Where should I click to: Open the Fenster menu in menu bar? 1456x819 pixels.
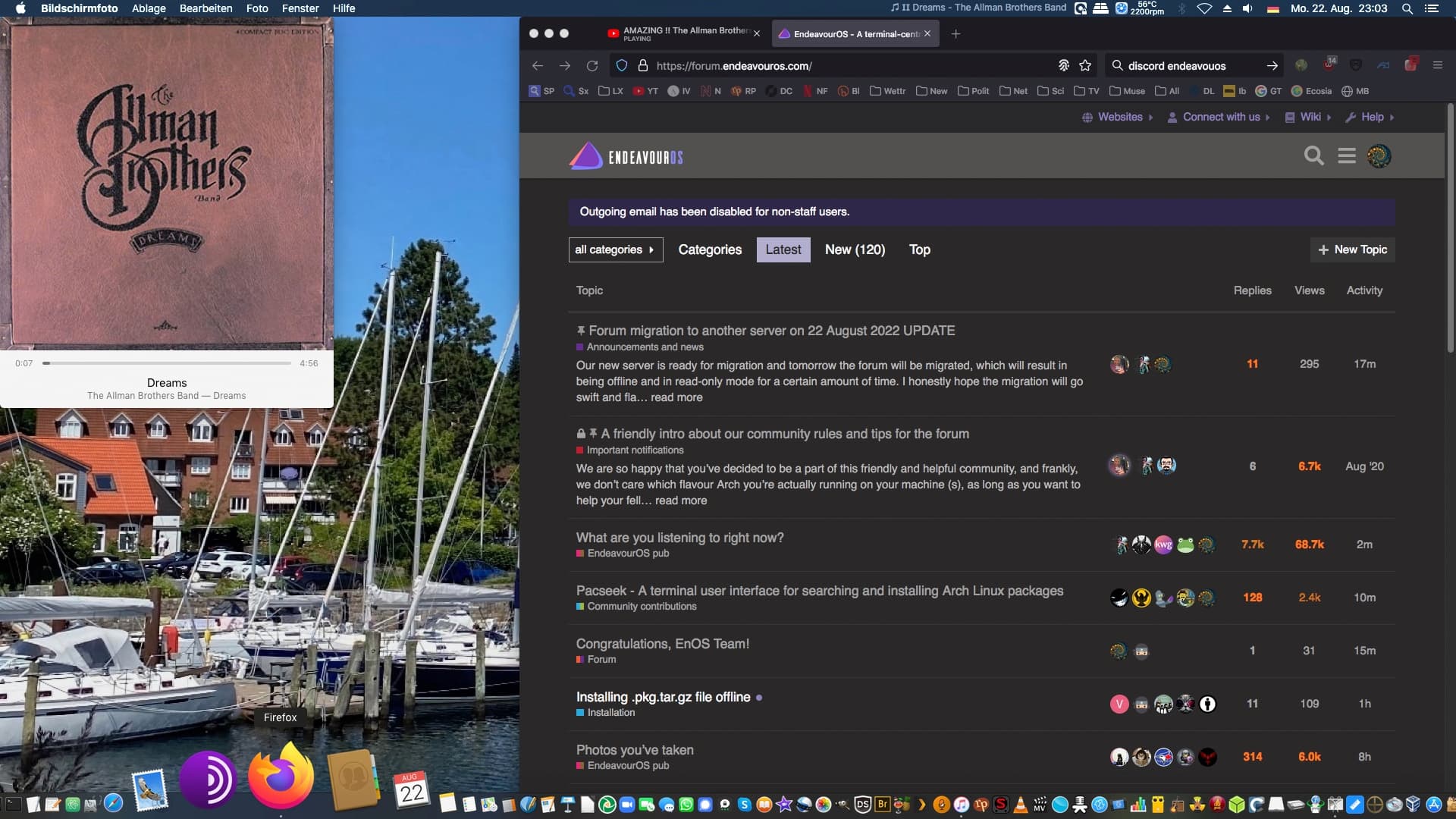pos(300,8)
